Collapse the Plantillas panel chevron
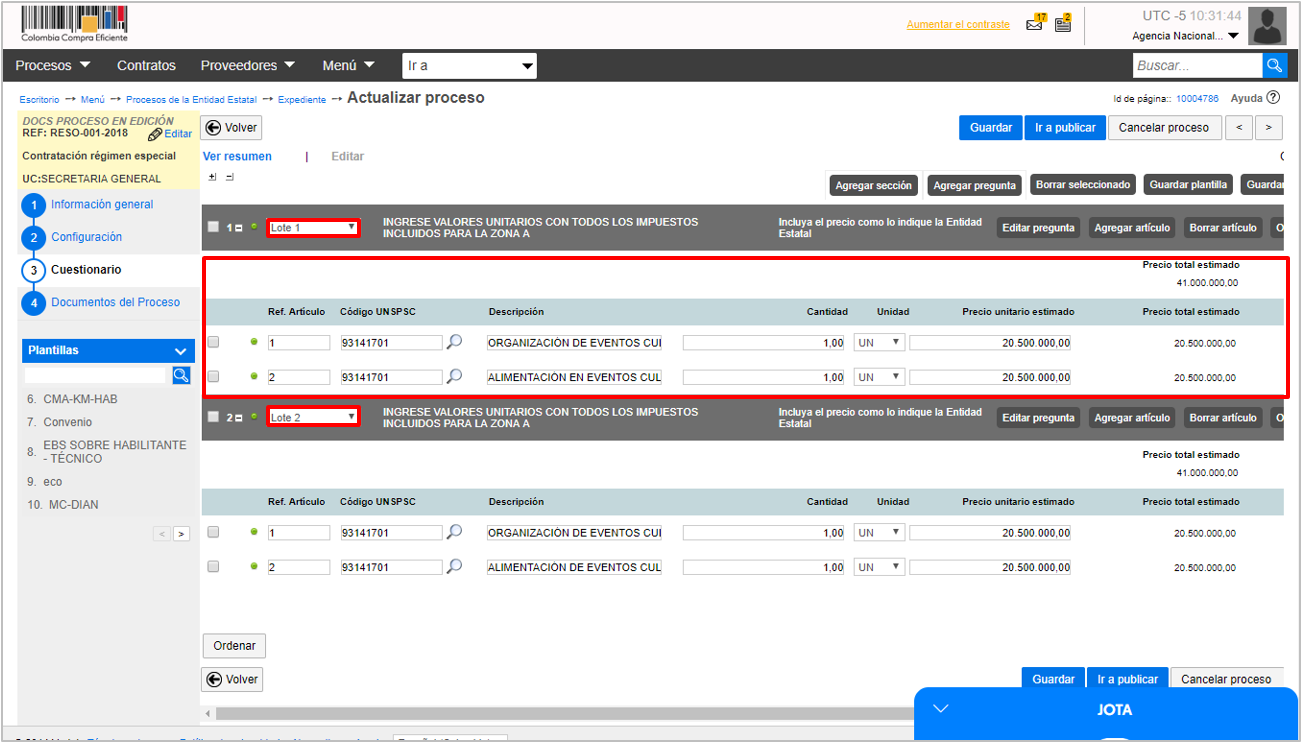Screen dimensions: 1302x742 coord(181,351)
